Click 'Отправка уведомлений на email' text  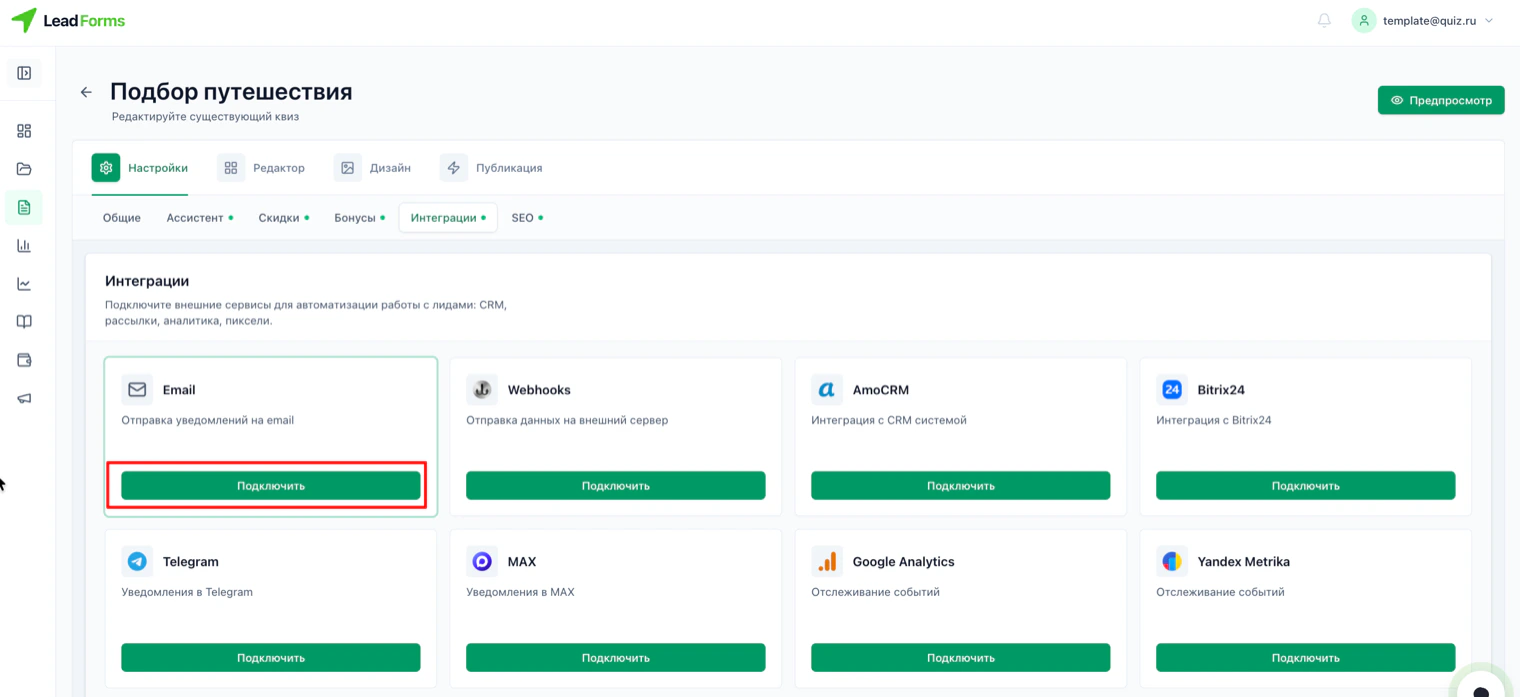(208, 420)
